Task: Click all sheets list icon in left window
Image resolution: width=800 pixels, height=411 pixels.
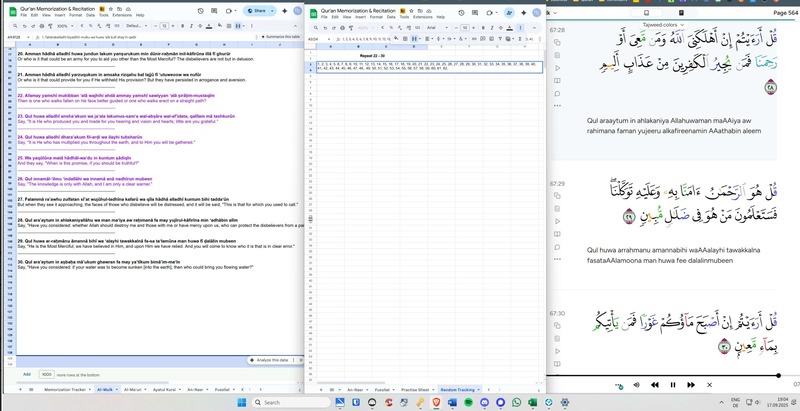Action: [x=31, y=390]
